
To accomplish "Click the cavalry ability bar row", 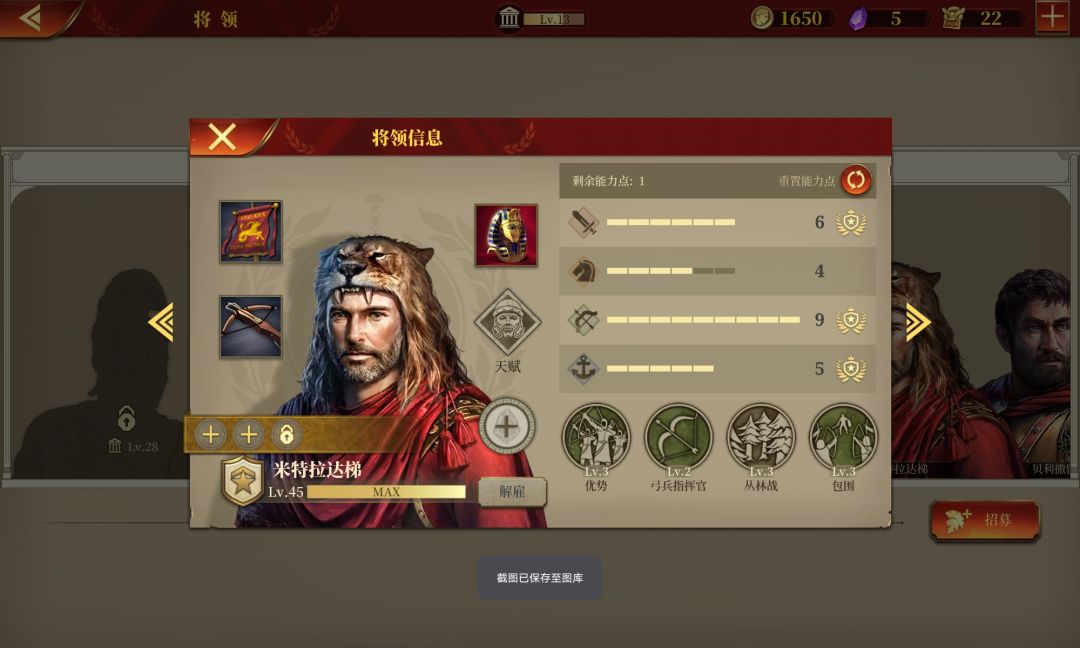I will click(x=718, y=271).
